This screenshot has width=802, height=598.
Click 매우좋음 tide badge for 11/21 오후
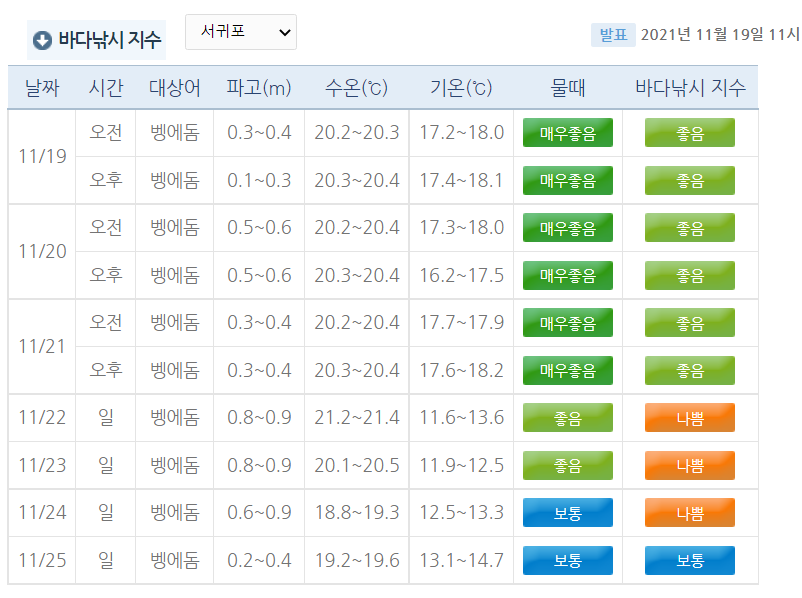pyautogui.click(x=568, y=370)
